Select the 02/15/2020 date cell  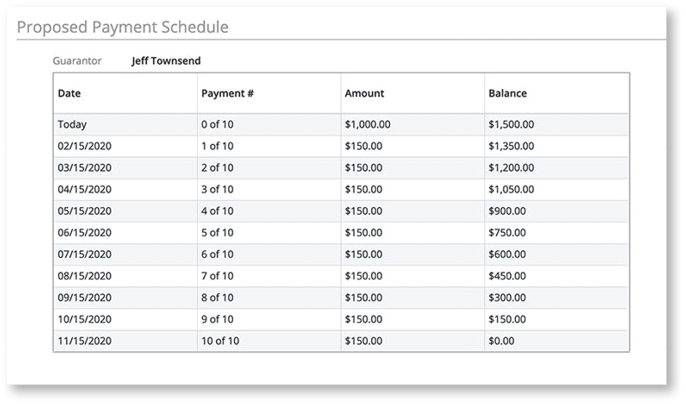tap(85, 146)
